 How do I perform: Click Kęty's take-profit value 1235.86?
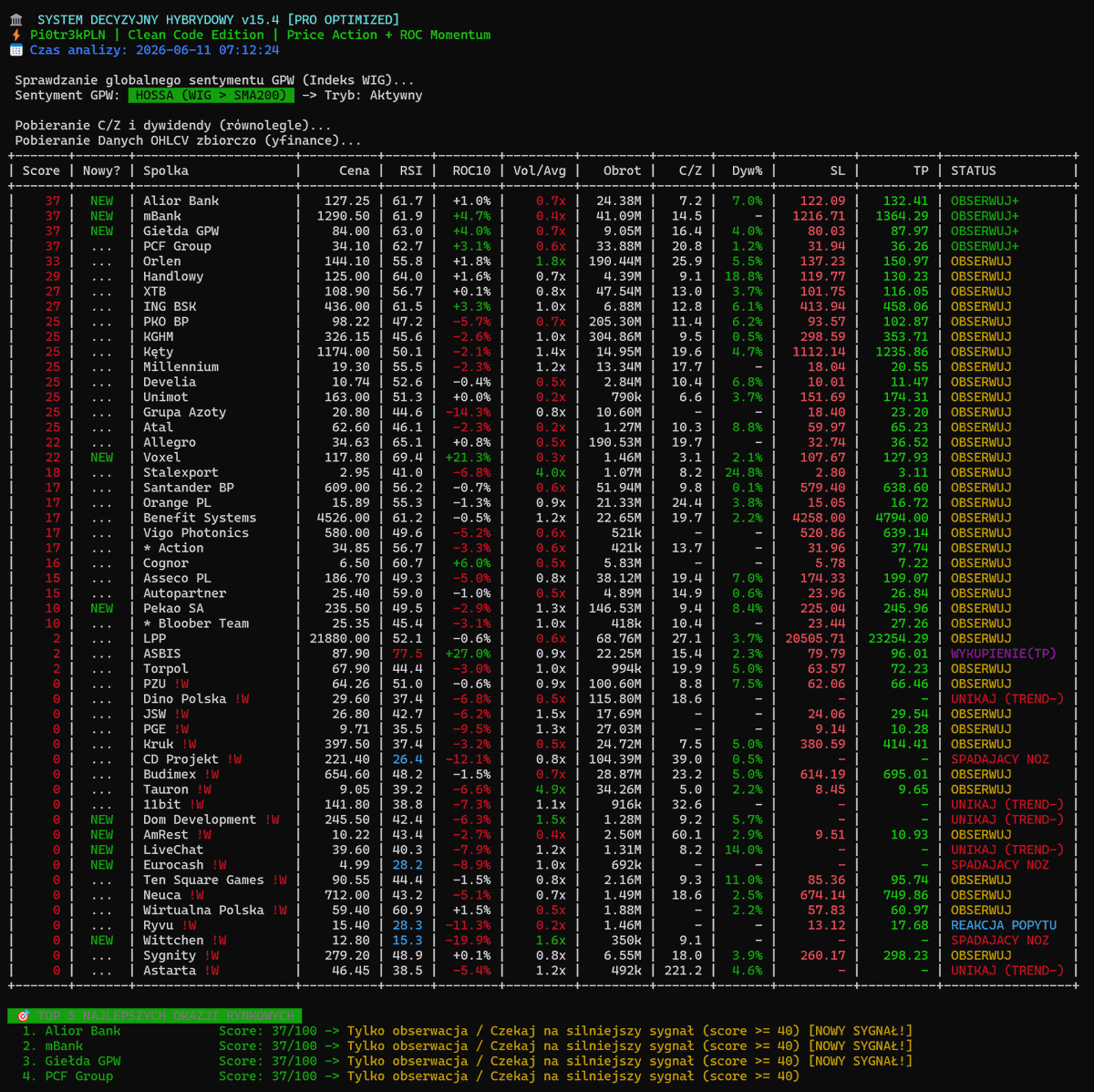point(902,352)
